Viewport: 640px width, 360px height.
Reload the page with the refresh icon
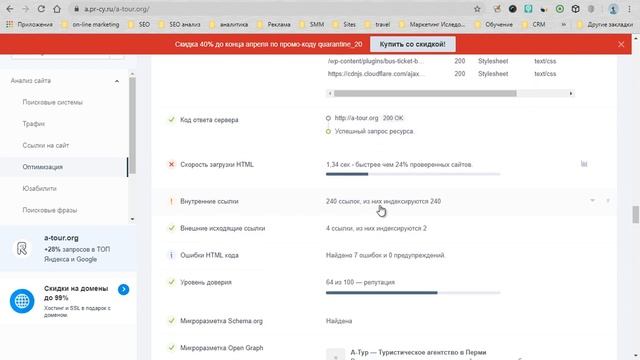tap(41, 9)
